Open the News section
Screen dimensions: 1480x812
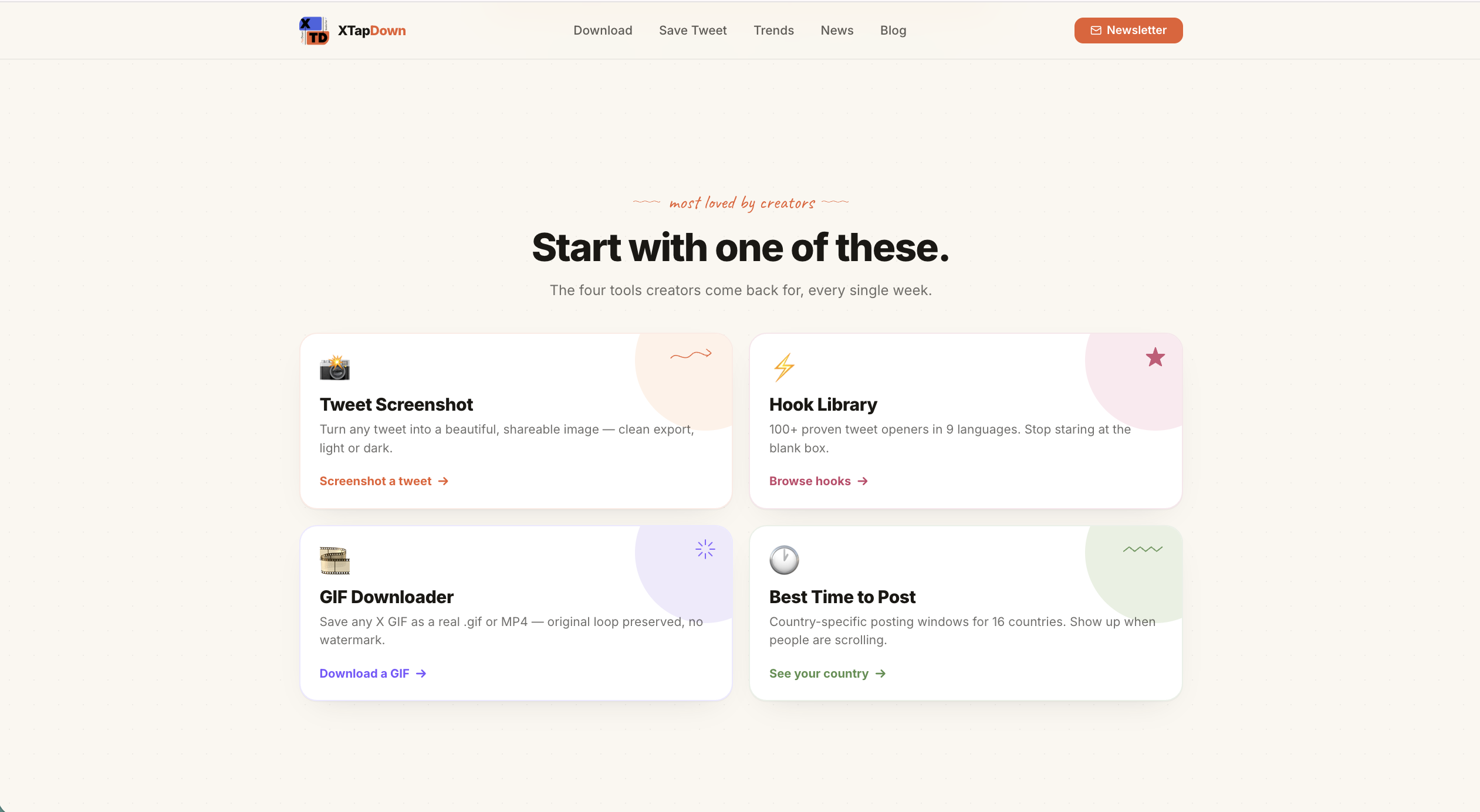[837, 31]
